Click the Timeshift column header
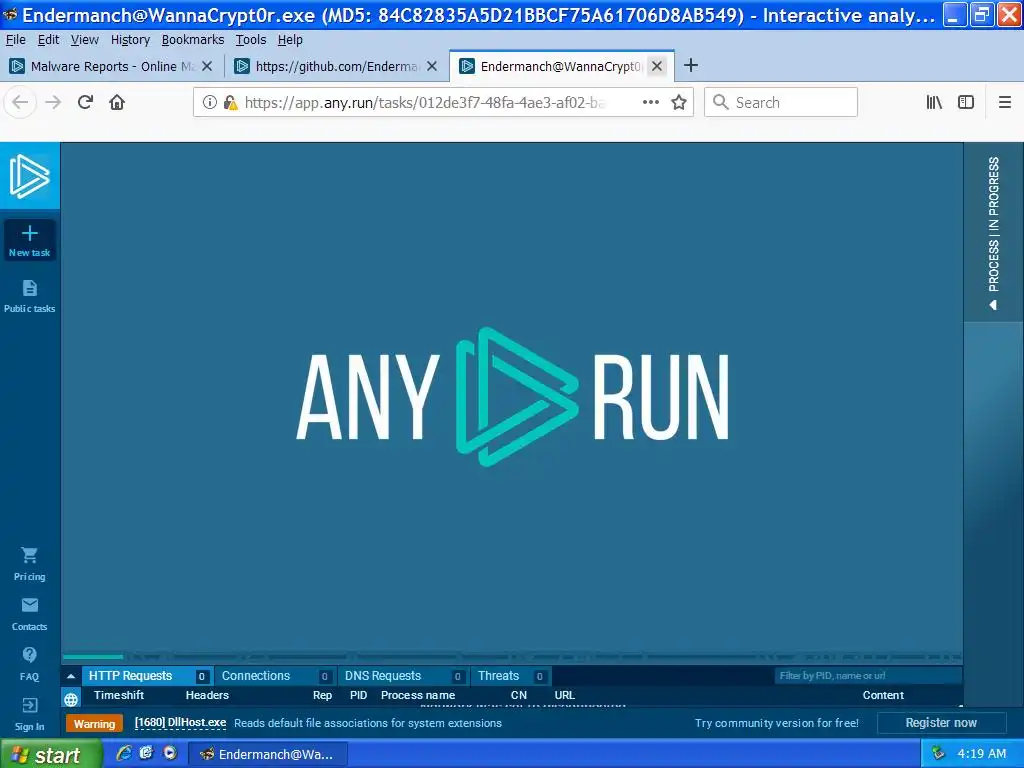The image size is (1024, 768). click(x=119, y=696)
